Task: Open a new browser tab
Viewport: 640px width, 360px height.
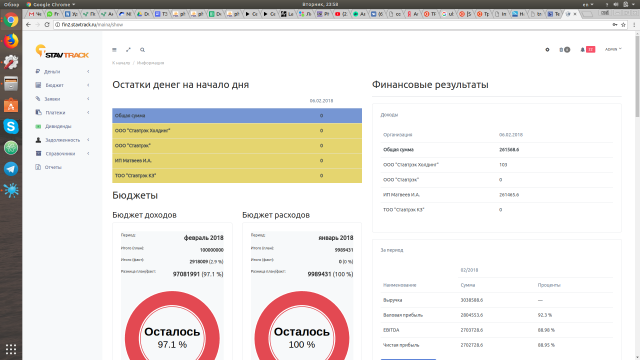Action: tap(587, 14)
